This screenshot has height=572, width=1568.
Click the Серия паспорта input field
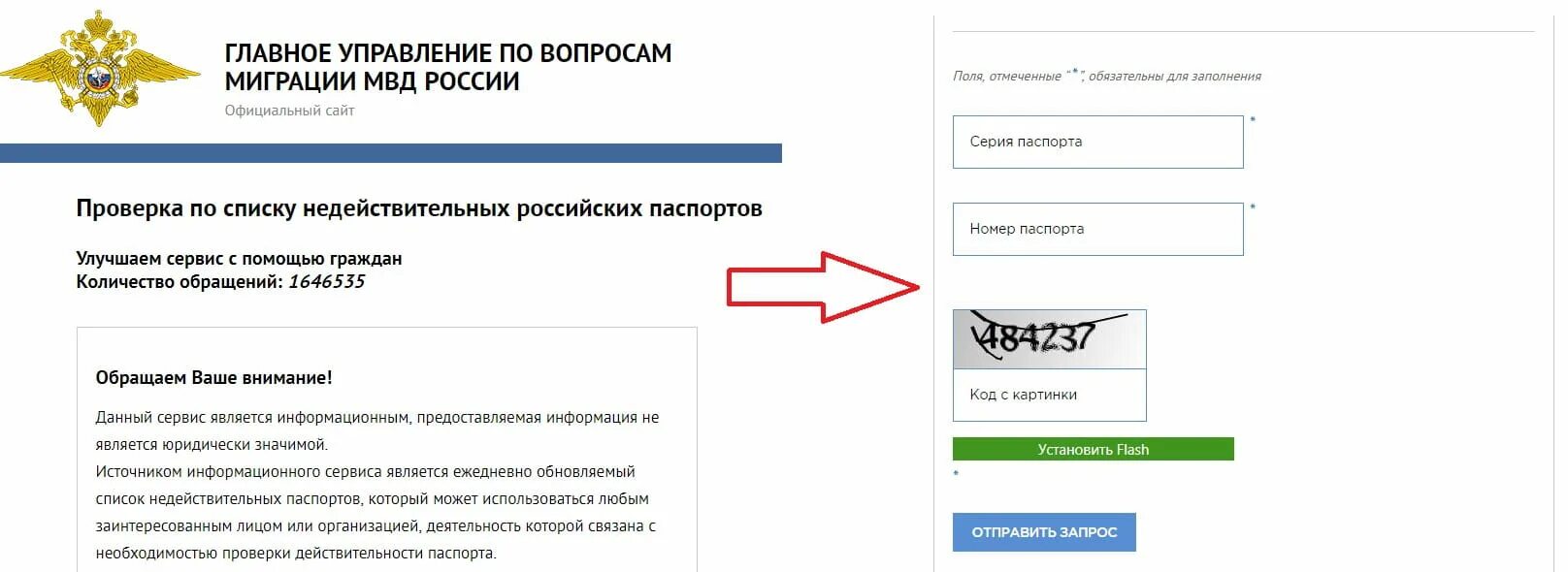(1097, 142)
